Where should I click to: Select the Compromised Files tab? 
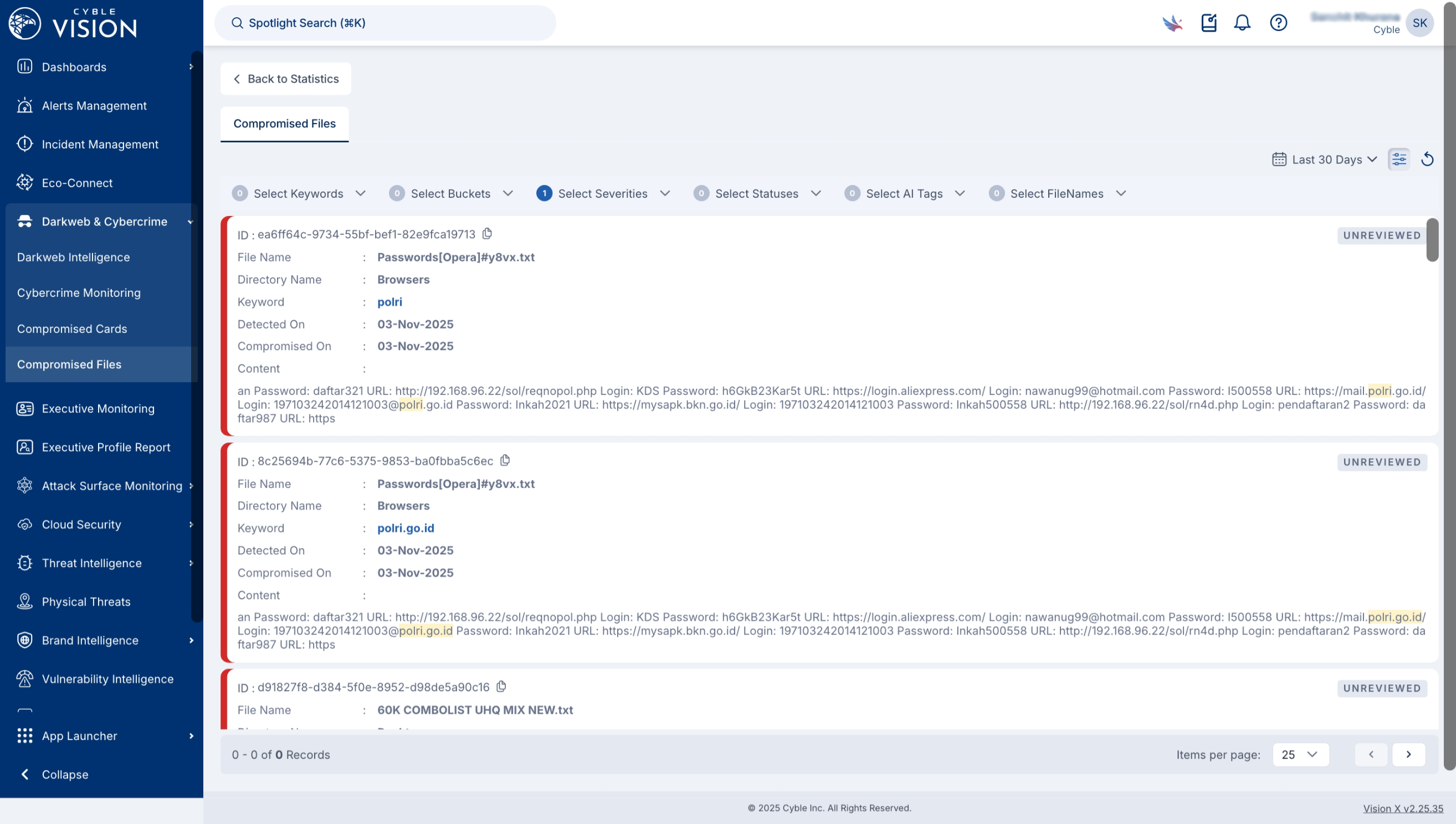coord(284,123)
